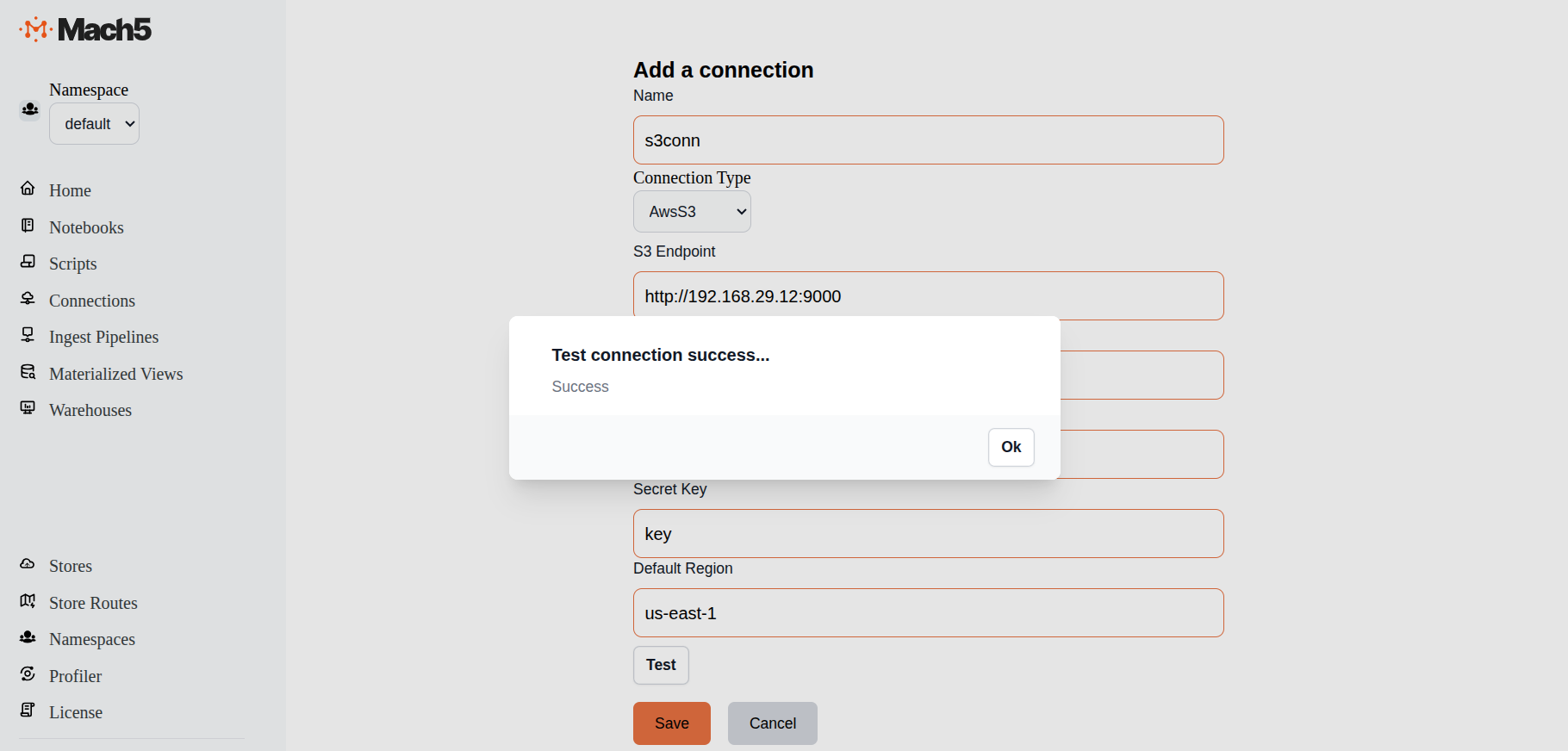The image size is (1568, 751).
Task: Click the Stores cloud icon
Action: tap(28, 564)
